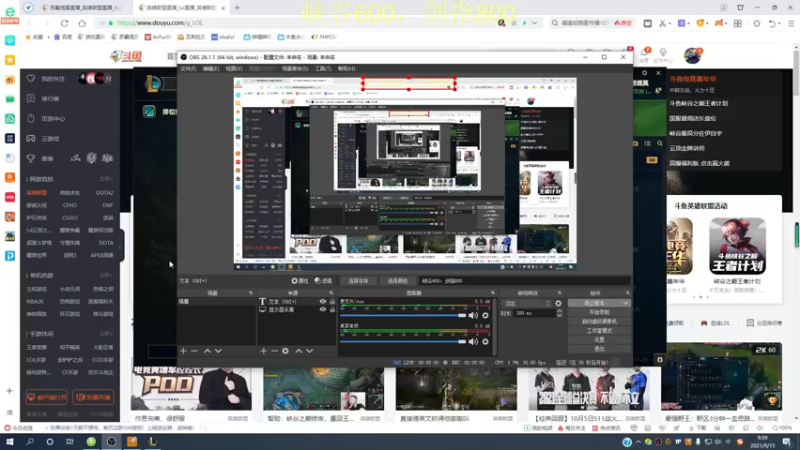Open Windows Task View button
Screen dimensions: 800x450
tap(70, 442)
